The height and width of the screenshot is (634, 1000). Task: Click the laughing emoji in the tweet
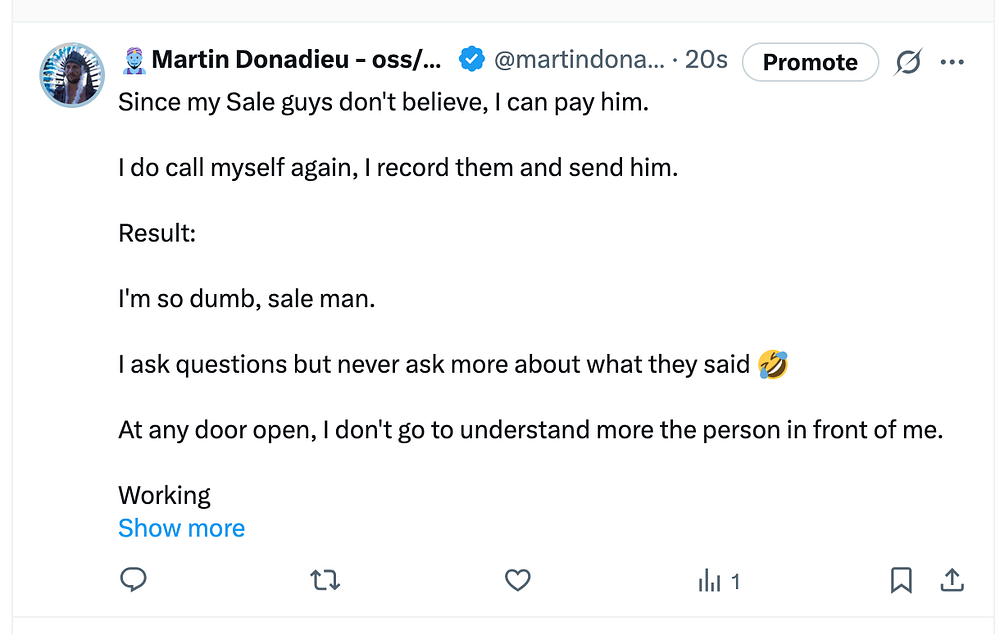coord(773,364)
